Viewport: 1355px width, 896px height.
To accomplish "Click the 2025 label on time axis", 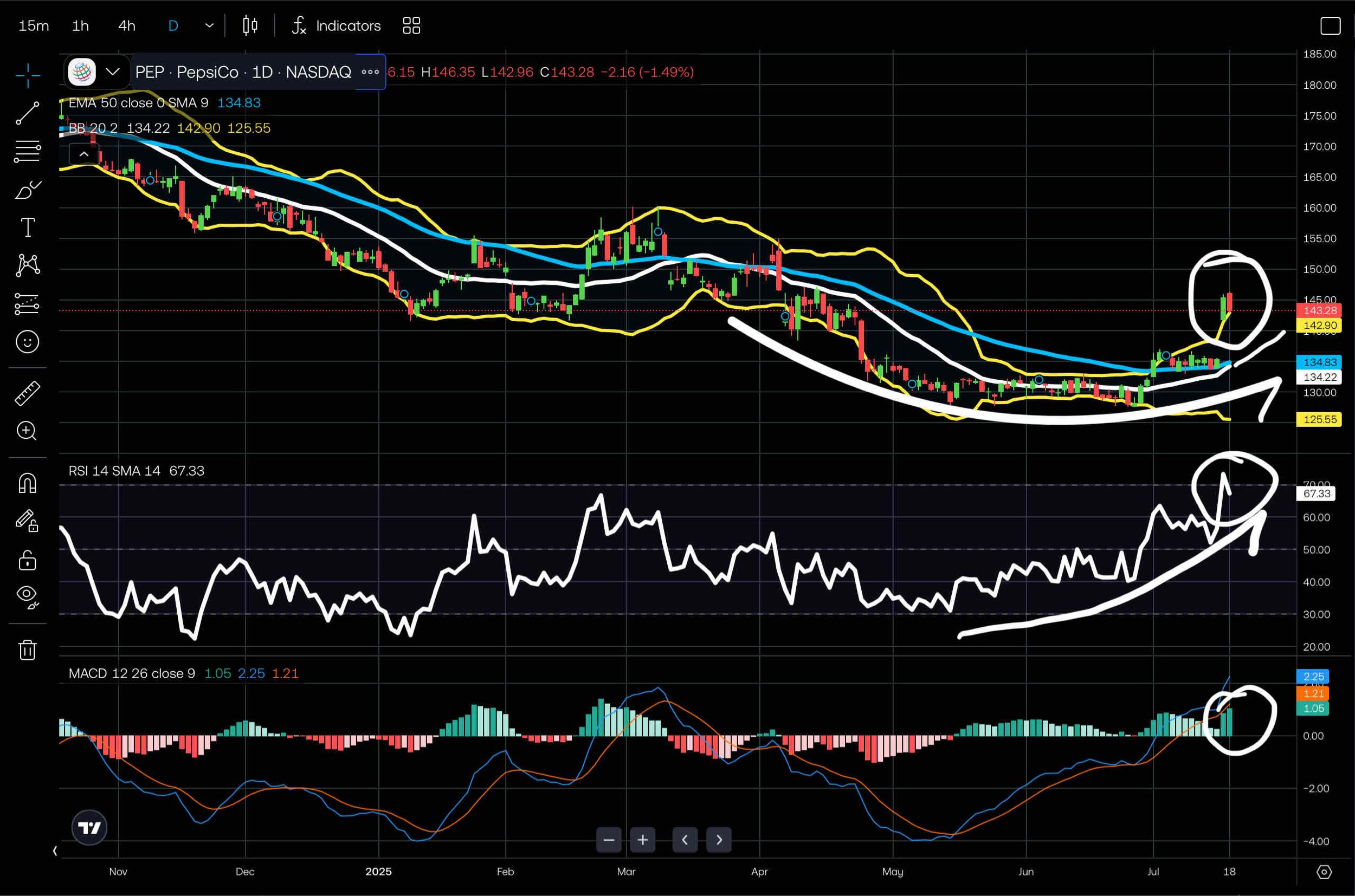I will (x=378, y=872).
